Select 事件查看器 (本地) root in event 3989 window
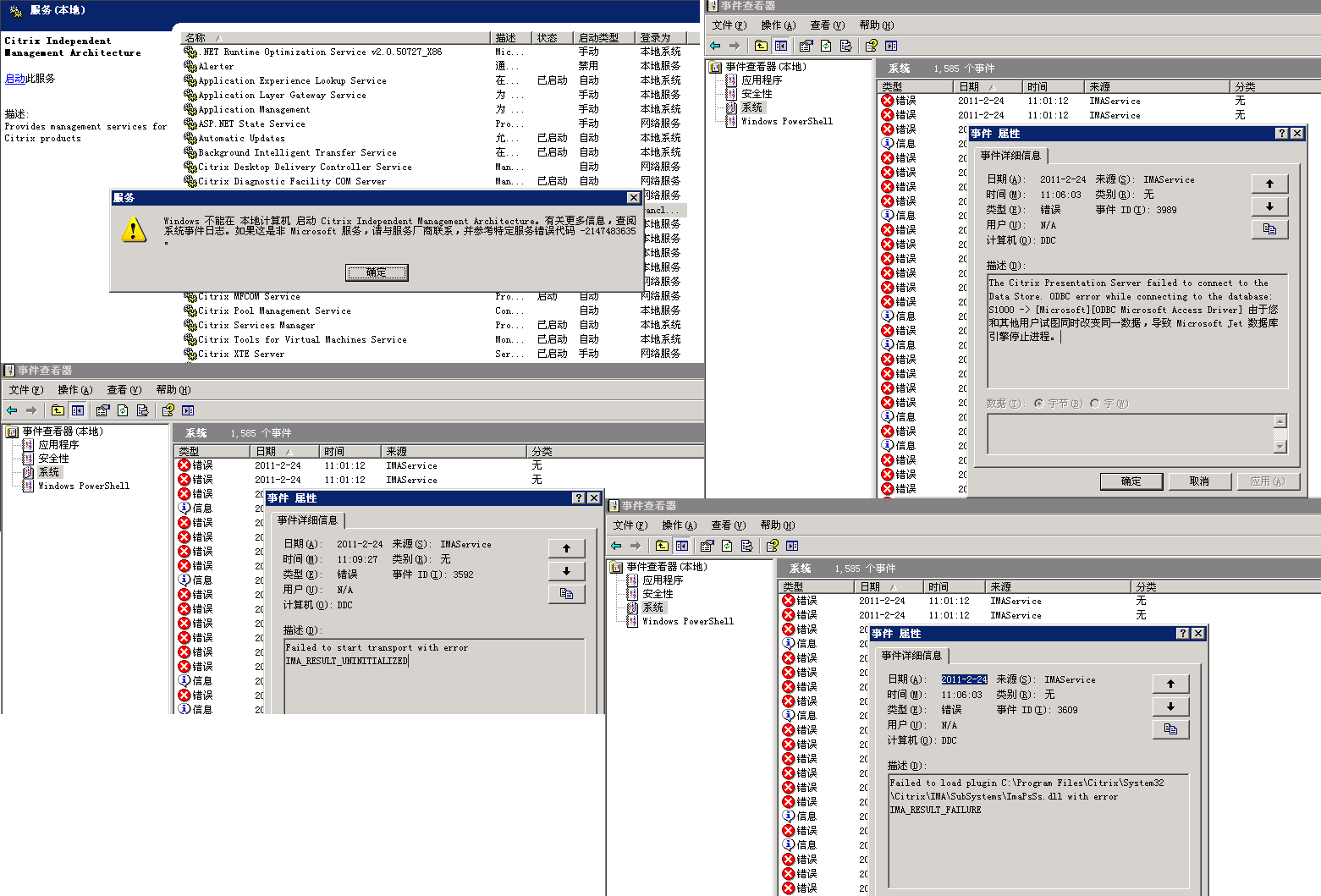The image size is (1321, 896). pyautogui.click(x=766, y=67)
